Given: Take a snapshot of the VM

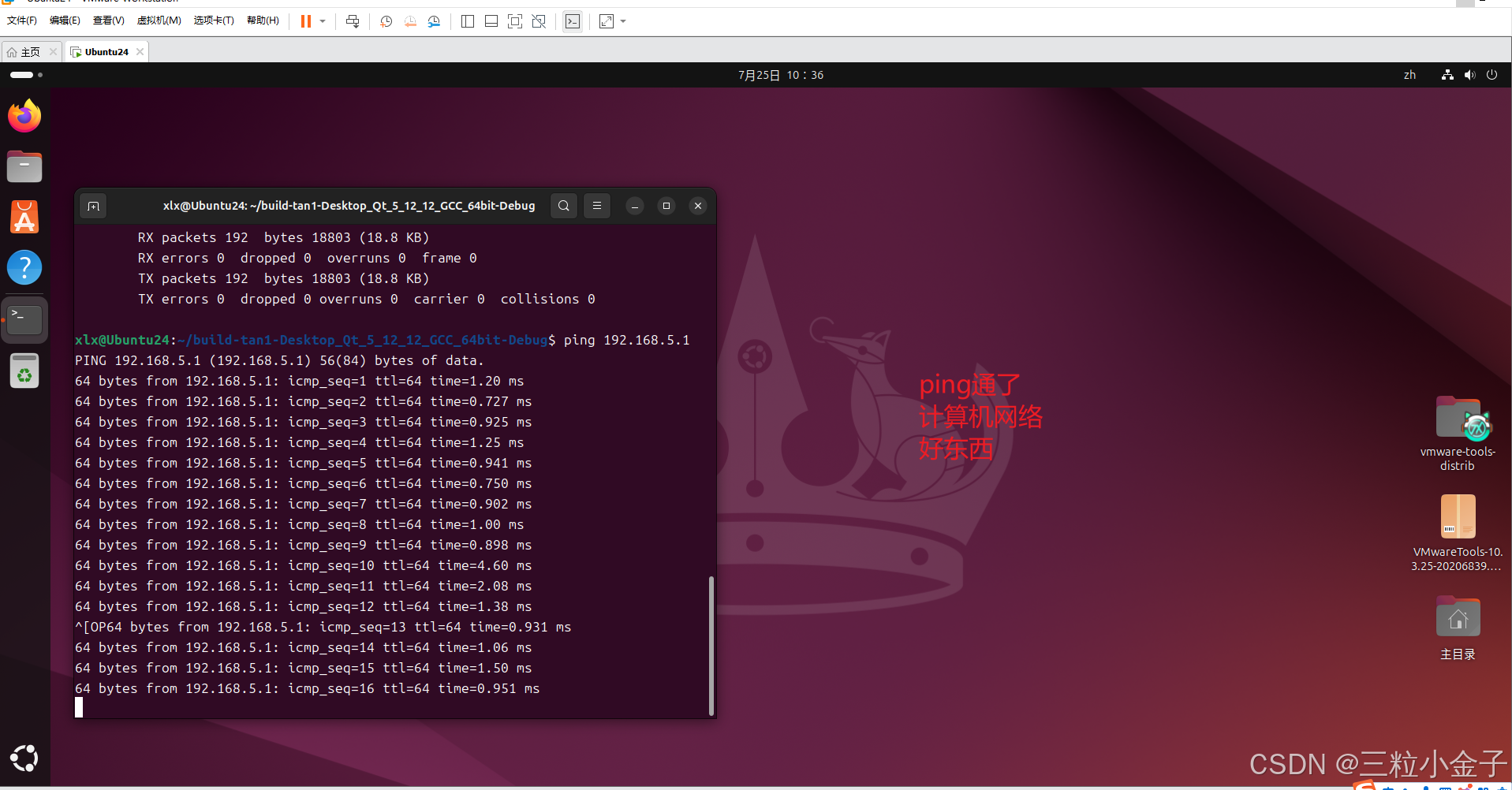Looking at the screenshot, I should point(386,21).
